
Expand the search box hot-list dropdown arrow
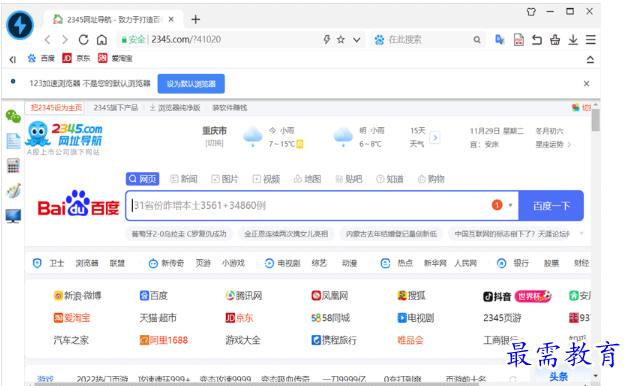coord(510,205)
